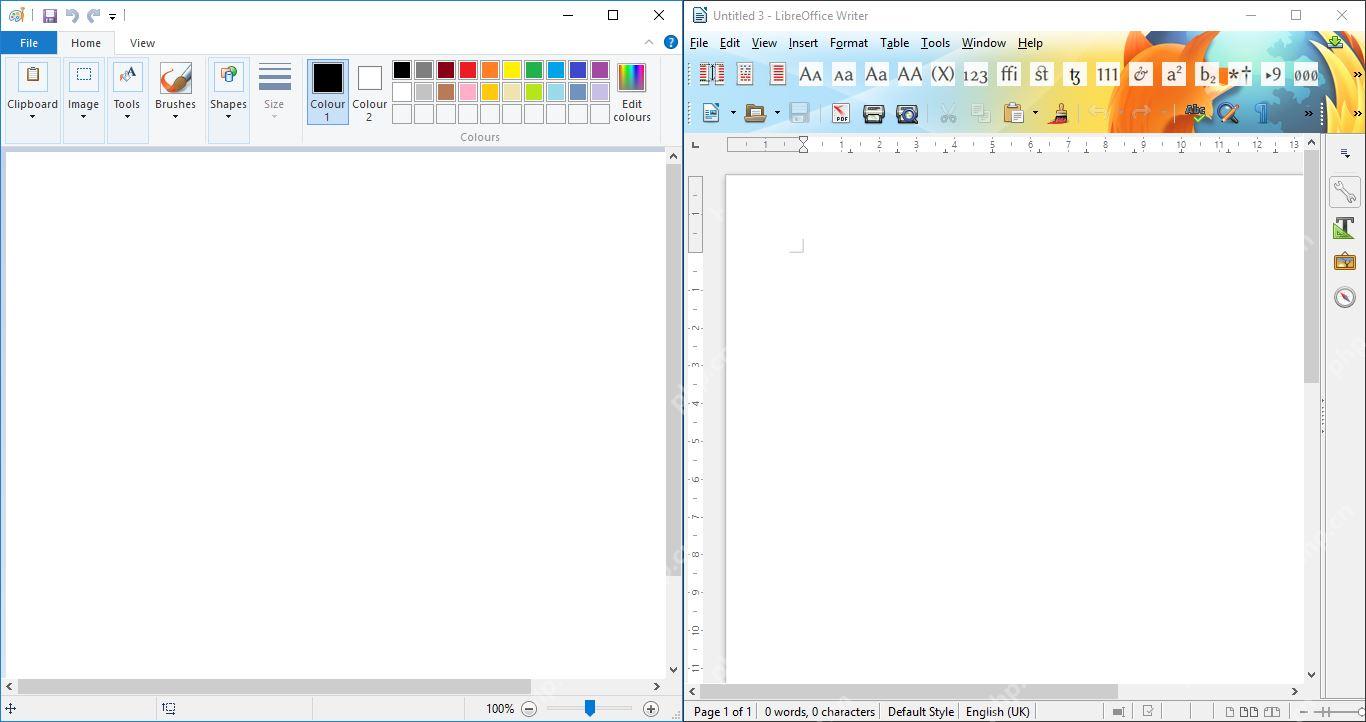
Task: Switch to the Paint View tab
Action: coord(142,43)
